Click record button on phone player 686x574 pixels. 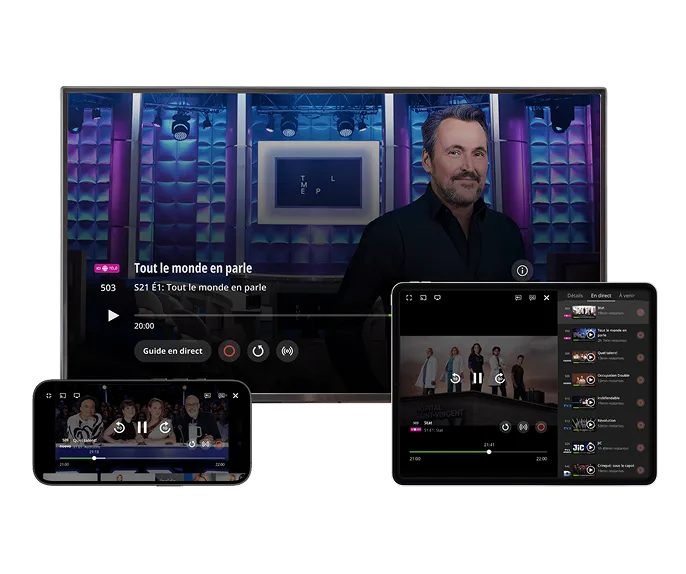point(219,444)
